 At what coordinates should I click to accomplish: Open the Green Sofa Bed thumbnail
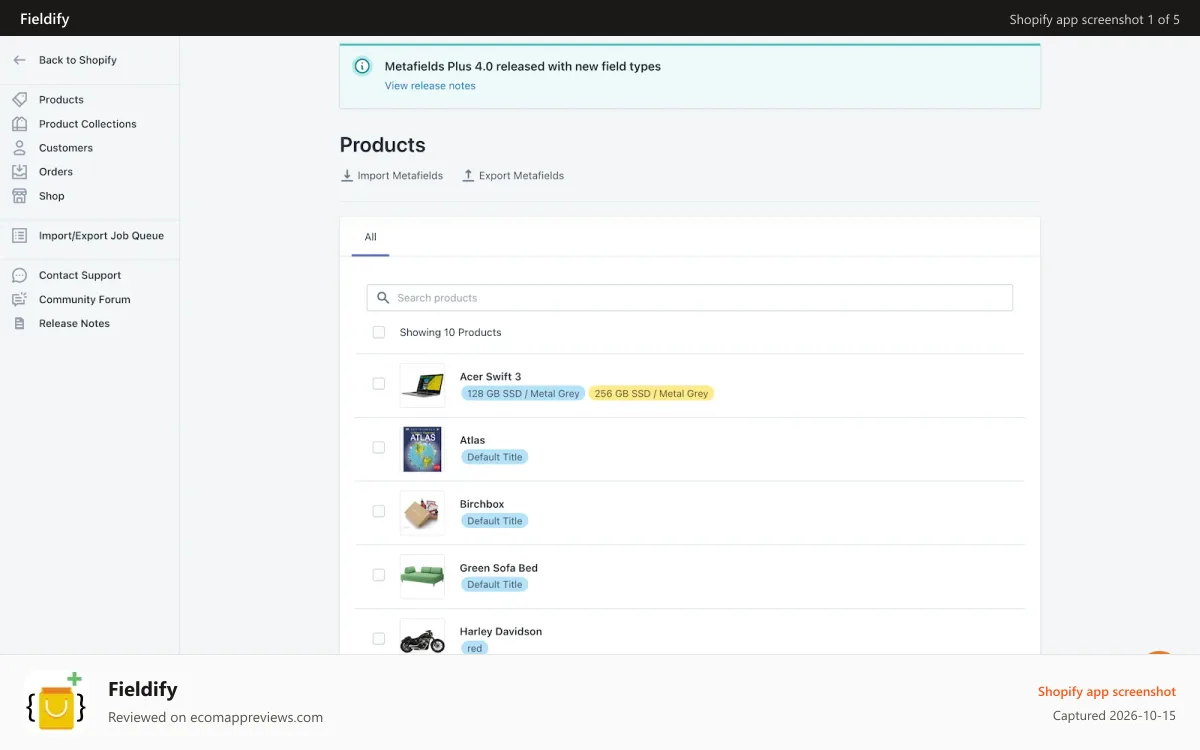click(x=423, y=576)
